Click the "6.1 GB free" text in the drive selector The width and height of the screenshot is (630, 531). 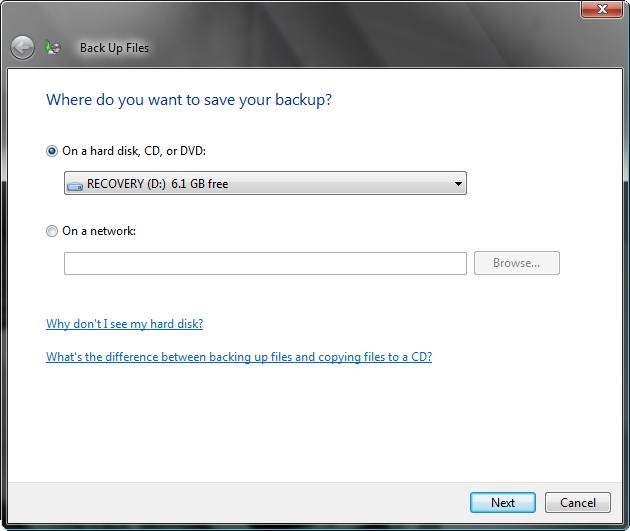(x=198, y=184)
